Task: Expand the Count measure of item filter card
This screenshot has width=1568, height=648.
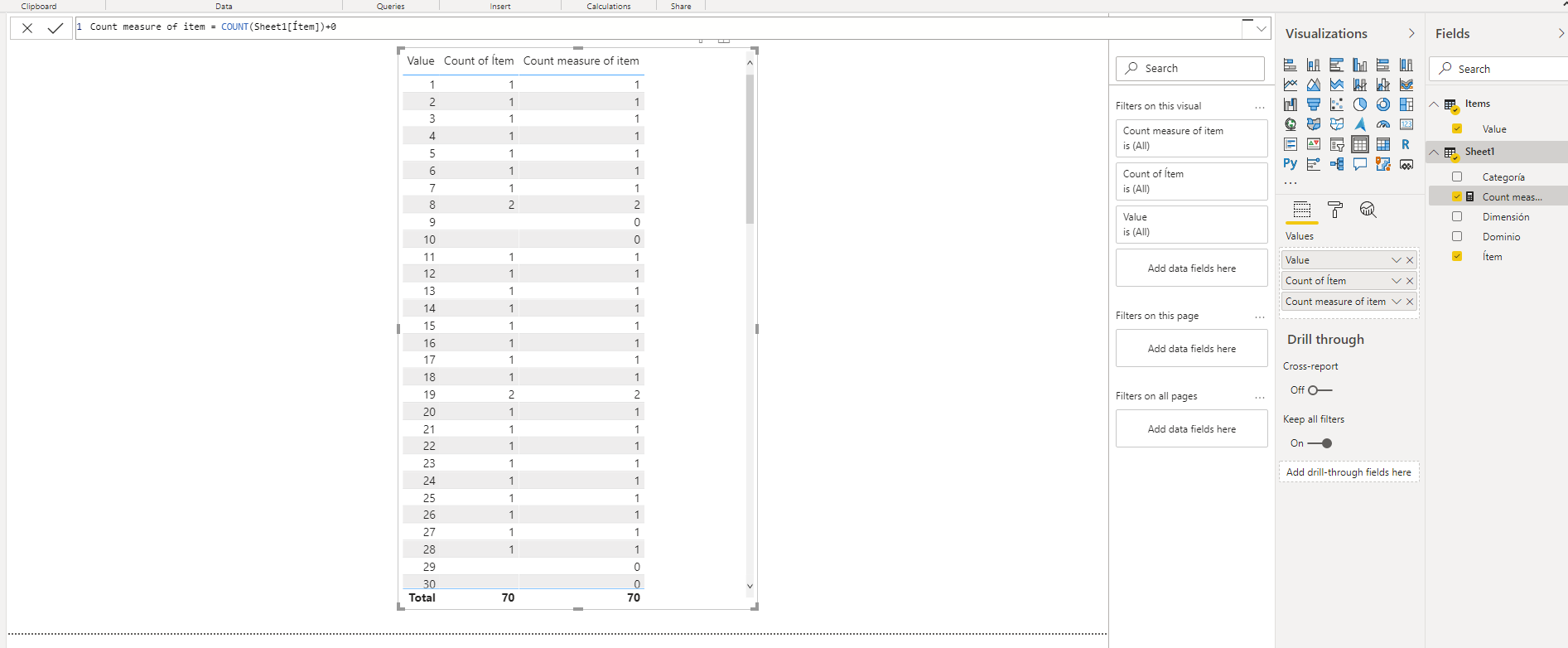Action: (x=1191, y=138)
